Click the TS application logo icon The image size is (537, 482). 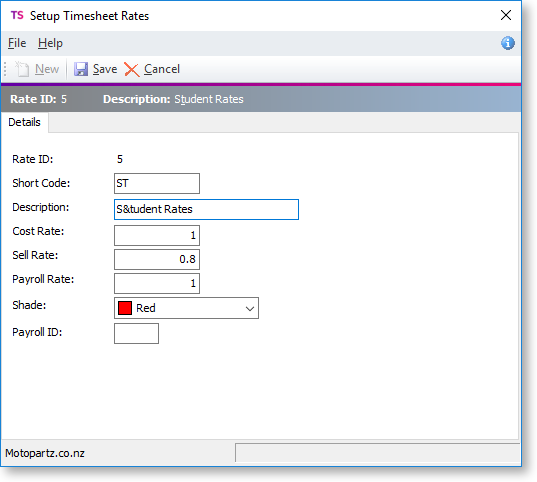pos(17,15)
